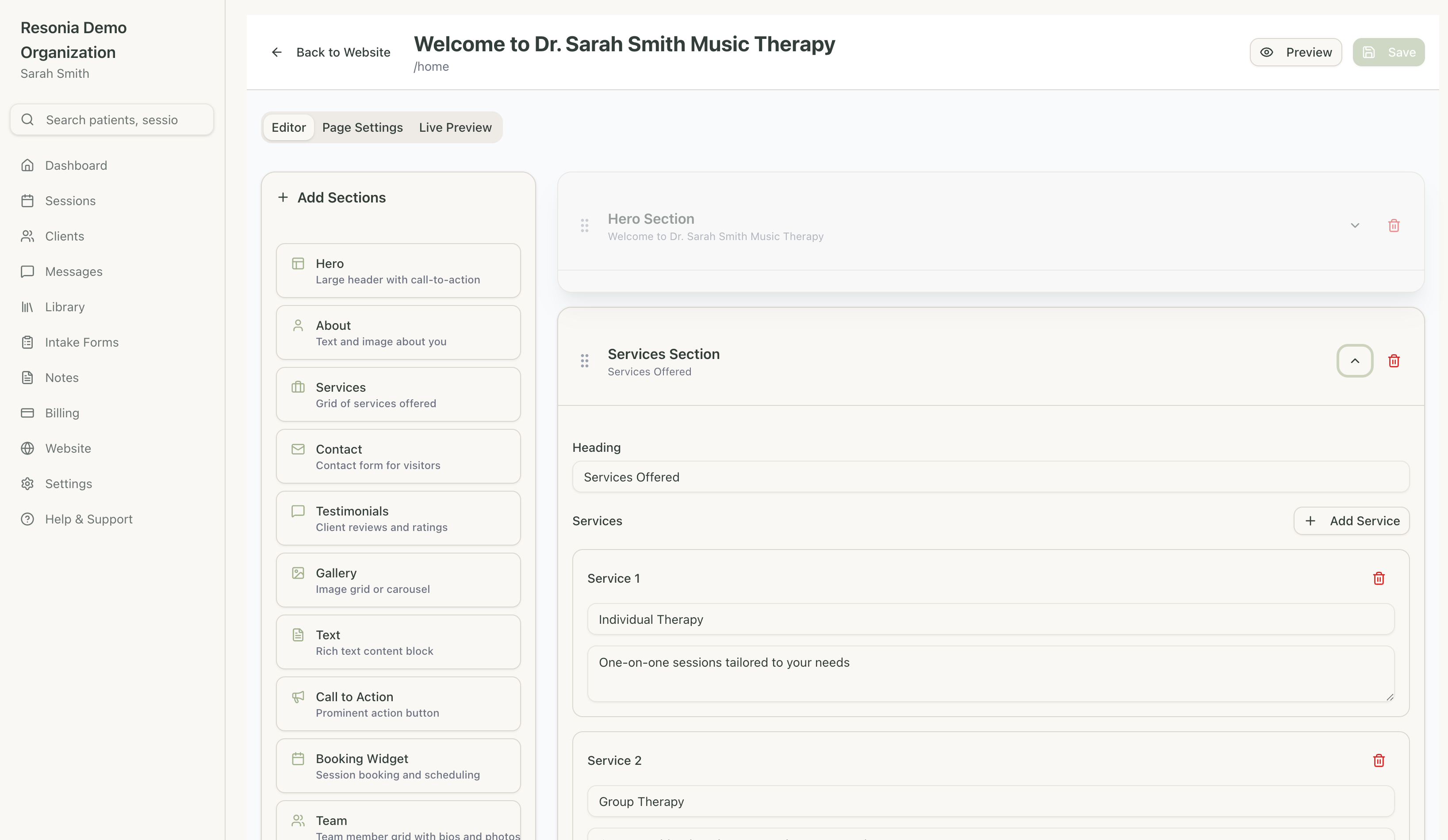Image resolution: width=1448 pixels, height=840 pixels.
Task: Open Billing card icon in sidebar
Action: tap(27, 413)
